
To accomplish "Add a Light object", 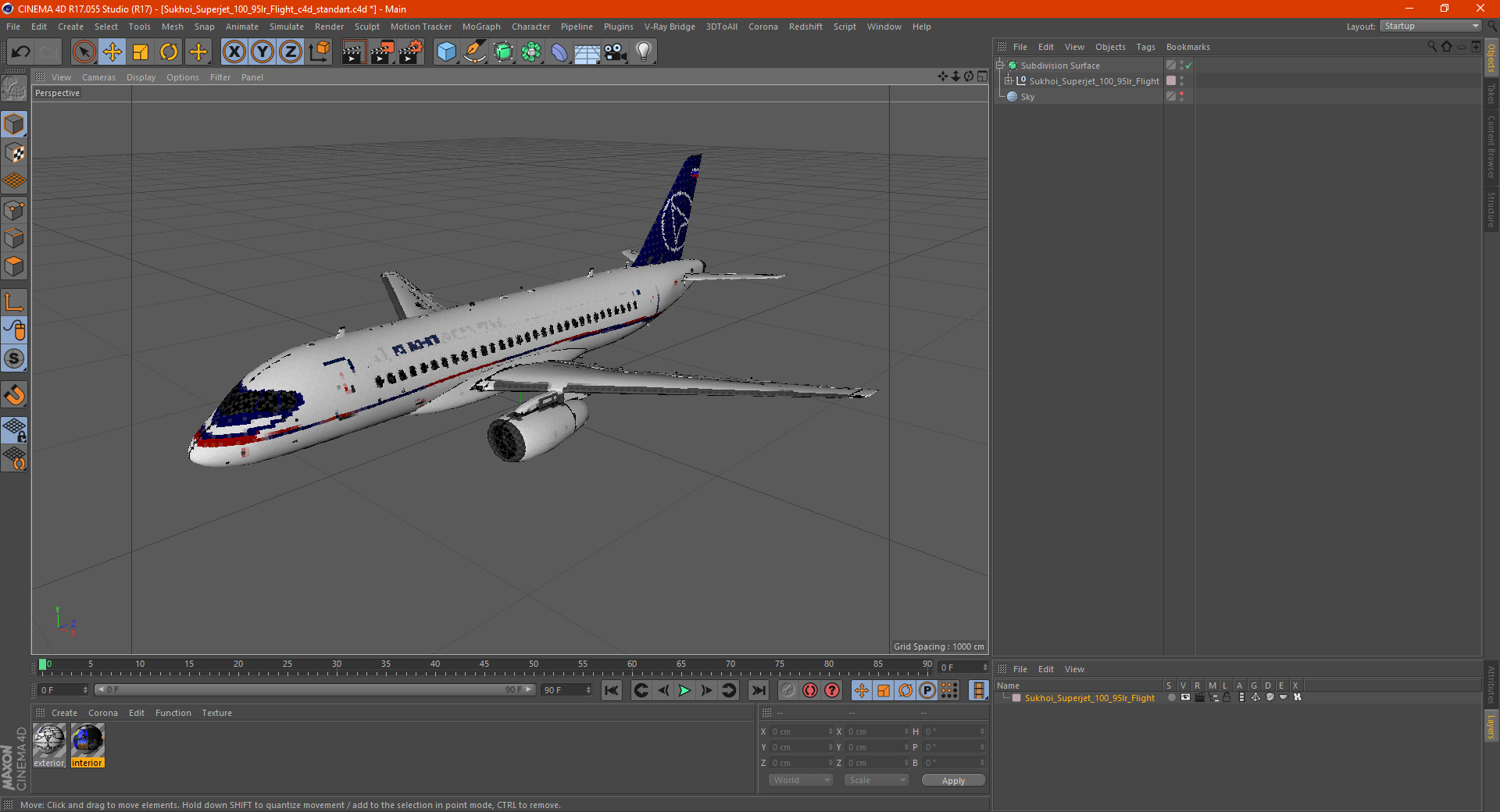I will (644, 52).
